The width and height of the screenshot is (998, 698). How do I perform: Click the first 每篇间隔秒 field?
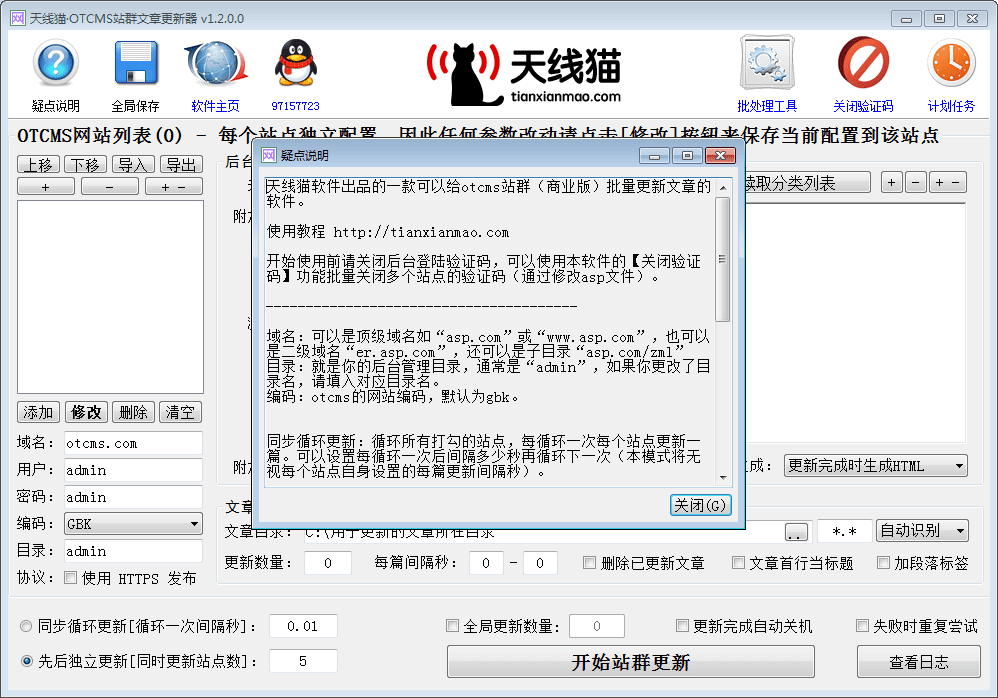tap(486, 562)
